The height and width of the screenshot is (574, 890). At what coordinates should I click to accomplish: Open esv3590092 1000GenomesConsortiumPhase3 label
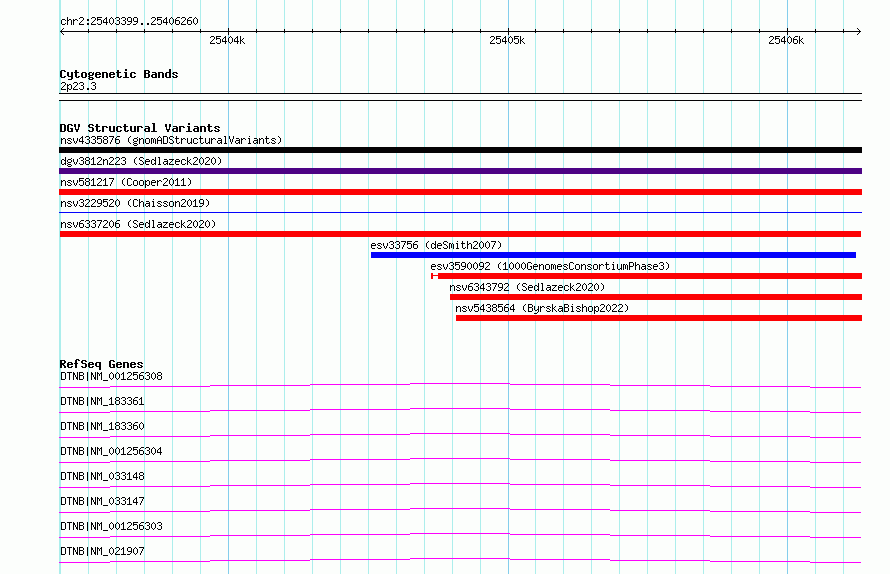[550, 266]
